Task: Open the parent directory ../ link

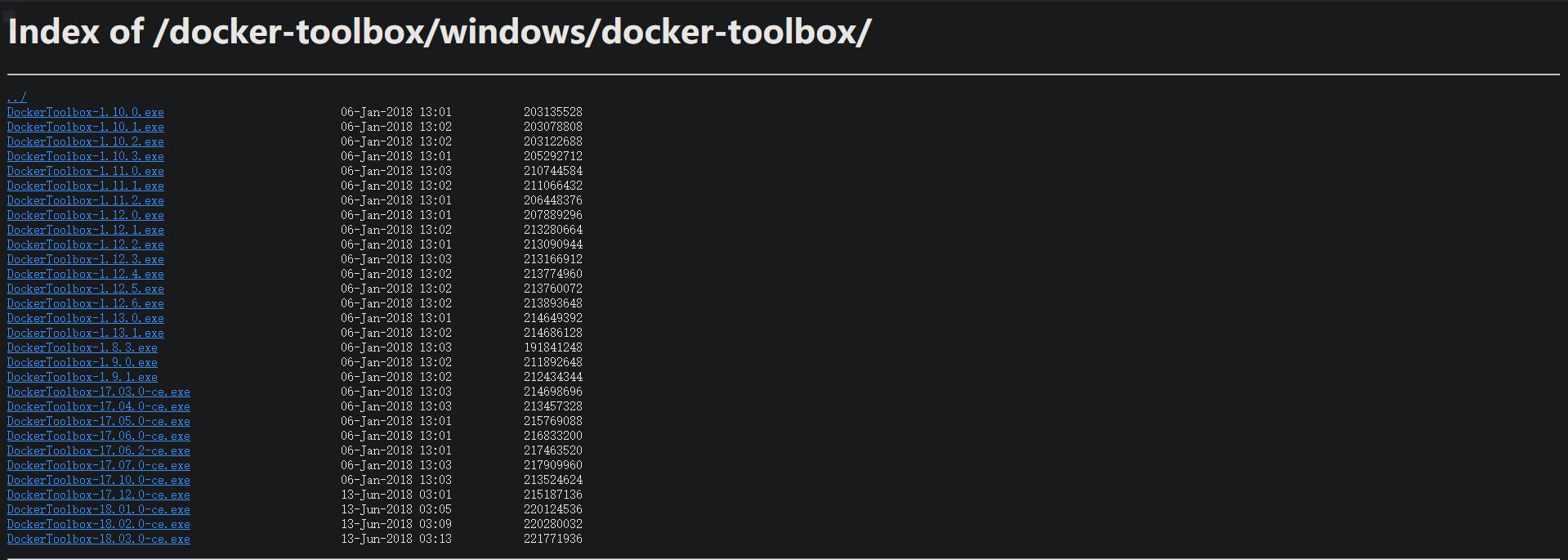Action: coord(16,97)
